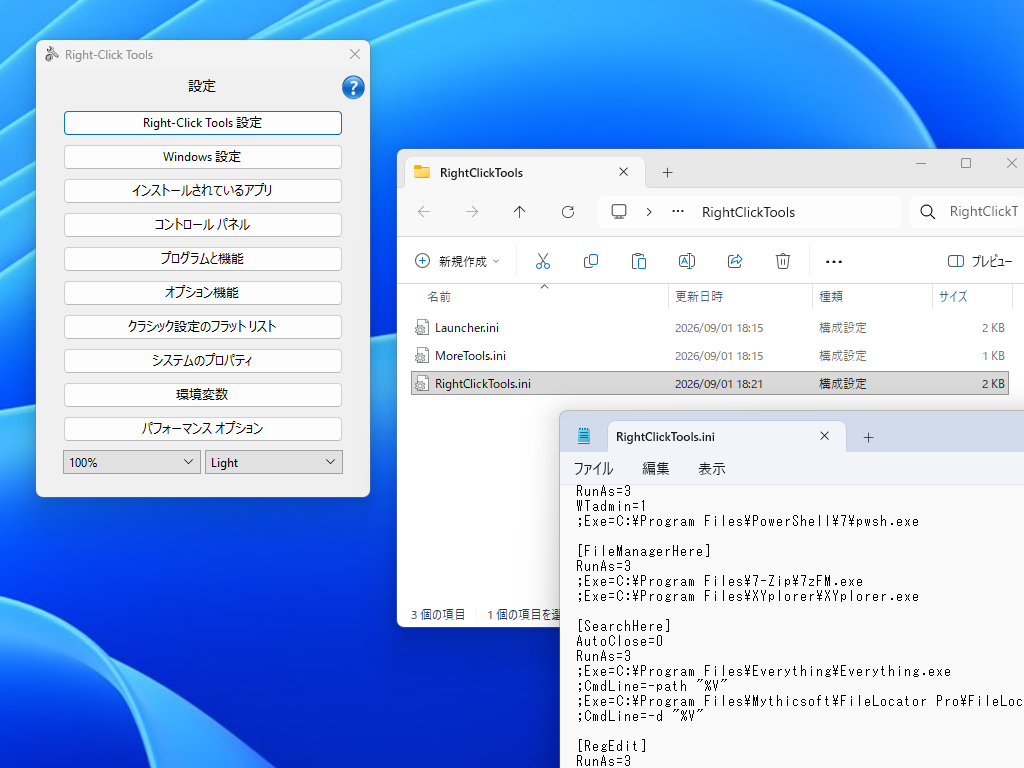
Task: Click the Right-Click Tools wrench title icon
Action: [52, 54]
